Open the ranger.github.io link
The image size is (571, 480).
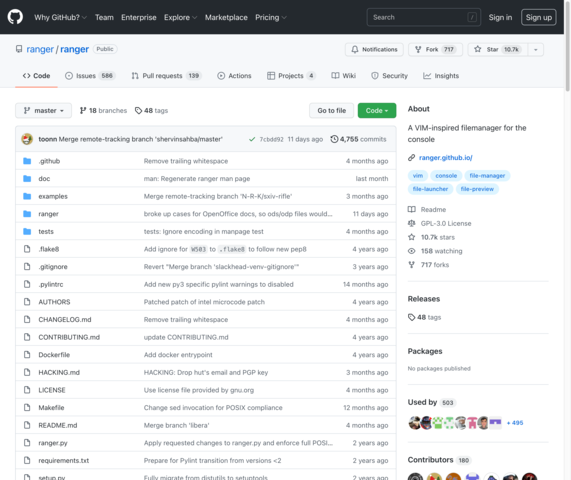click(x=445, y=158)
